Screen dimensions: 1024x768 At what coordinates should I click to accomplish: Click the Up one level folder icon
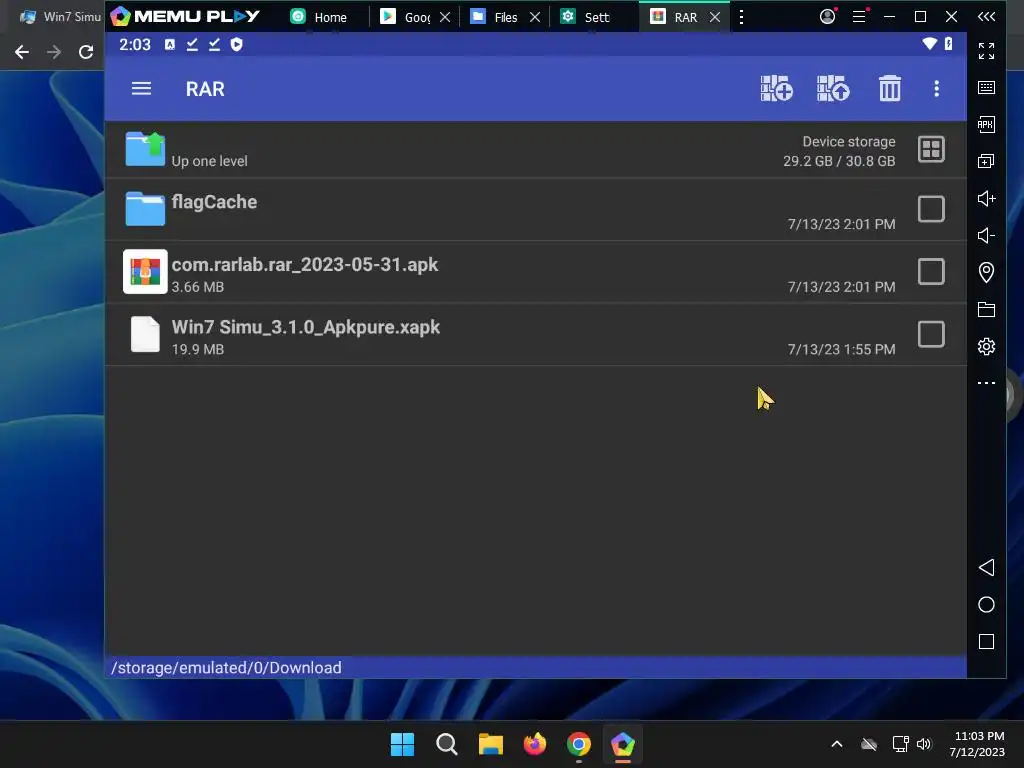(x=145, y=149)
